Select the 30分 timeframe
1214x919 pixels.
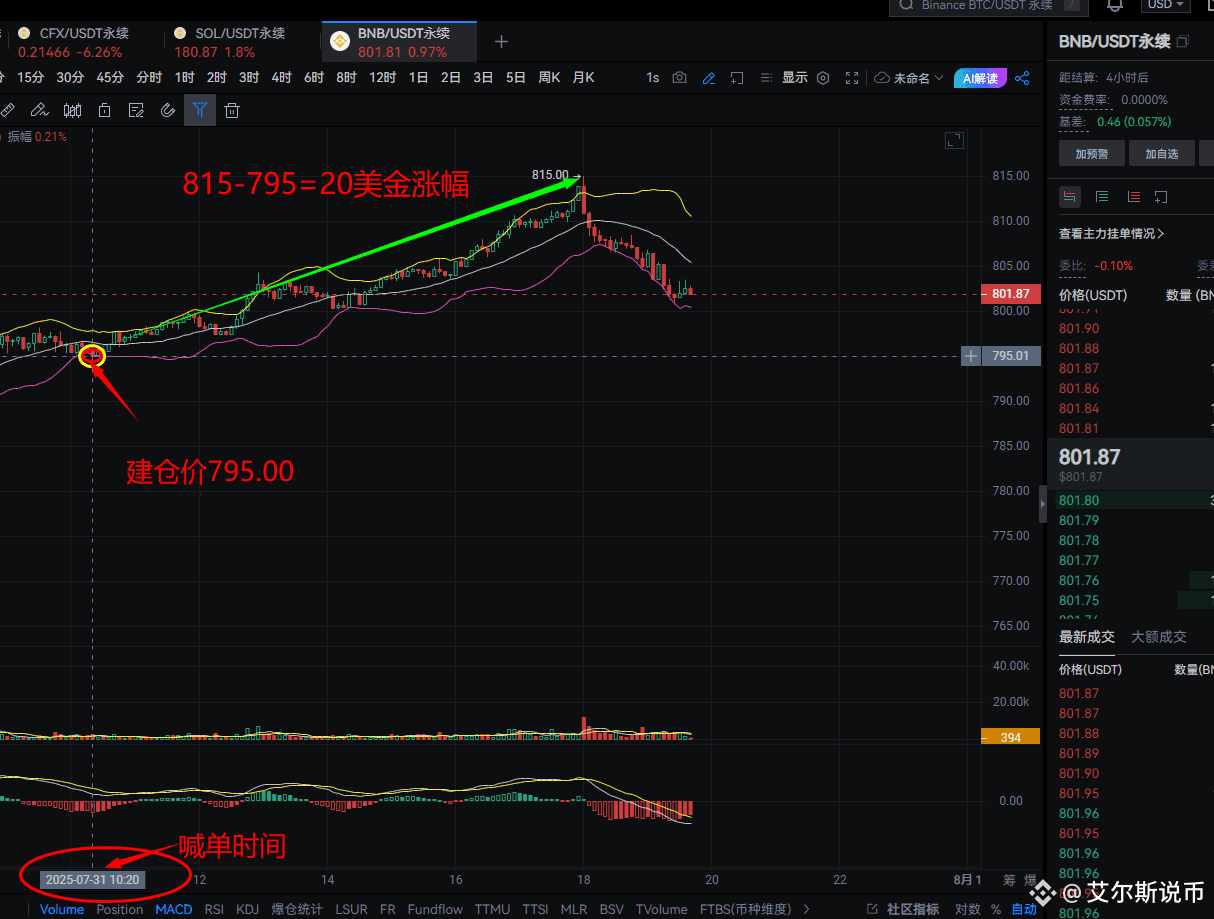coord(70,78)
